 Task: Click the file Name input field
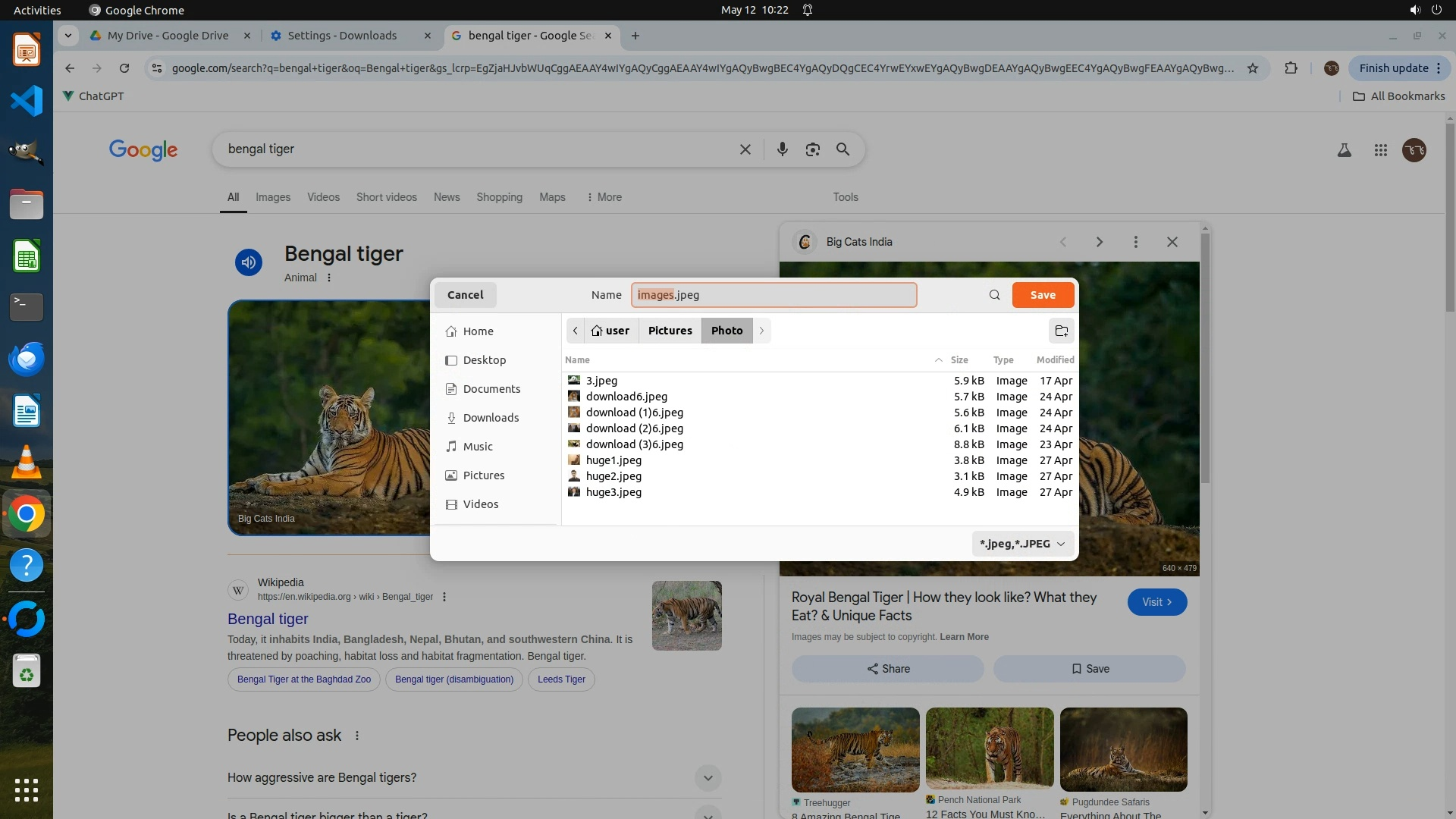click(x=773, y=295)
